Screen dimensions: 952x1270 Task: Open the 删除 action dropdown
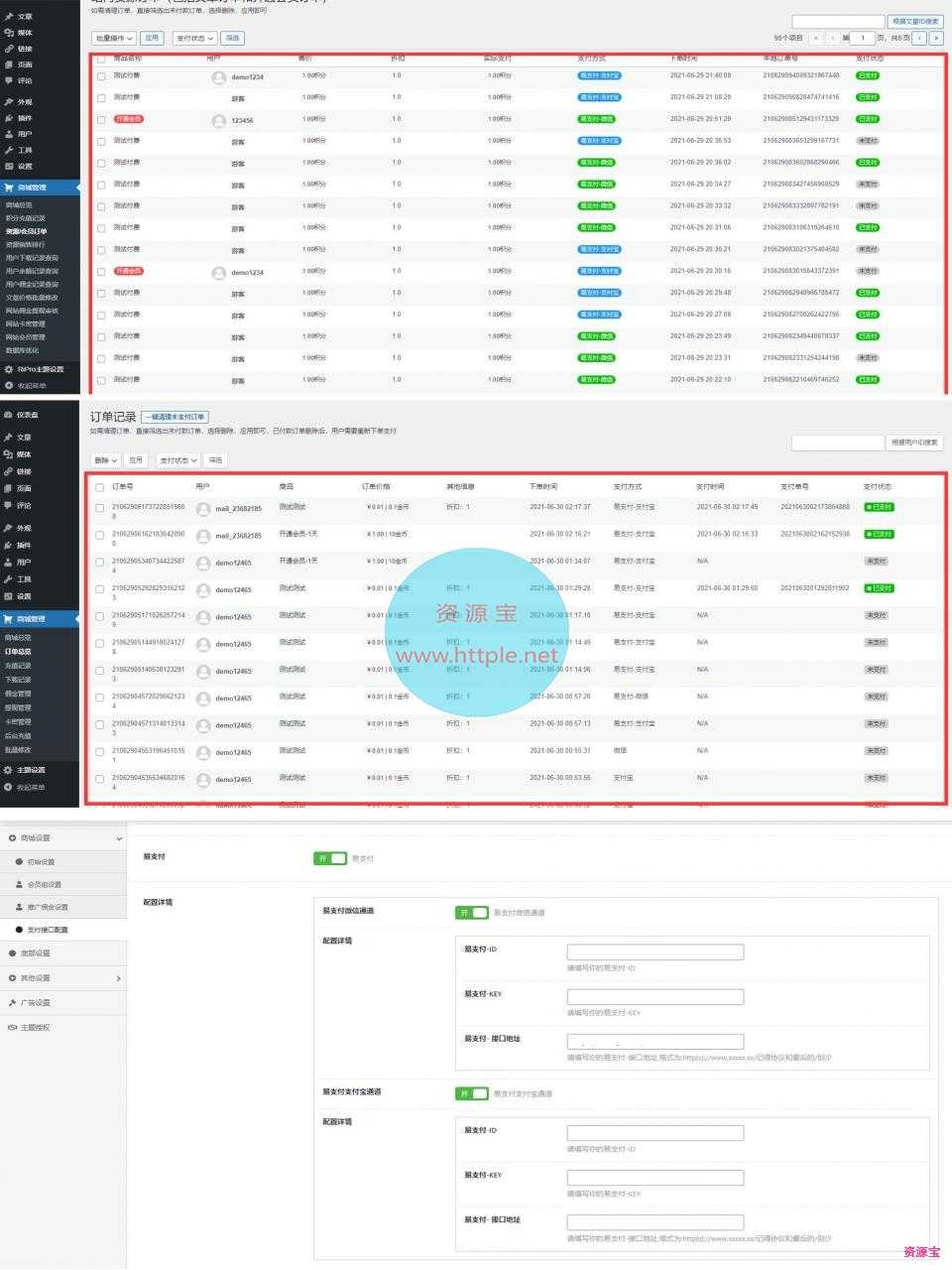tap(106, 460)
